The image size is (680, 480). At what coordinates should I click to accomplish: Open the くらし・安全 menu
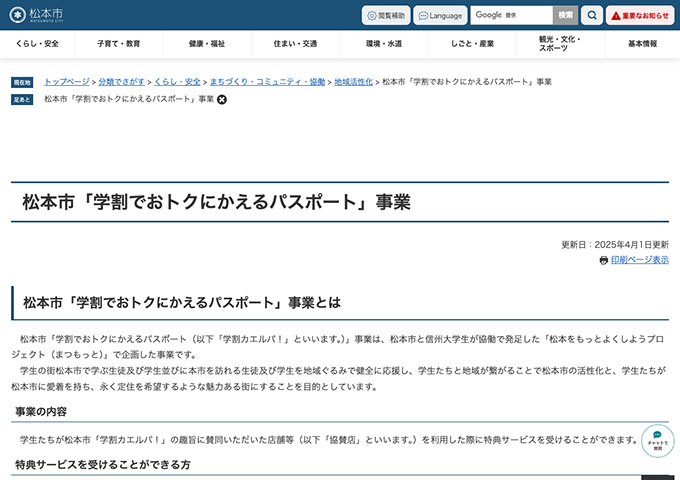tap(37, 44)
